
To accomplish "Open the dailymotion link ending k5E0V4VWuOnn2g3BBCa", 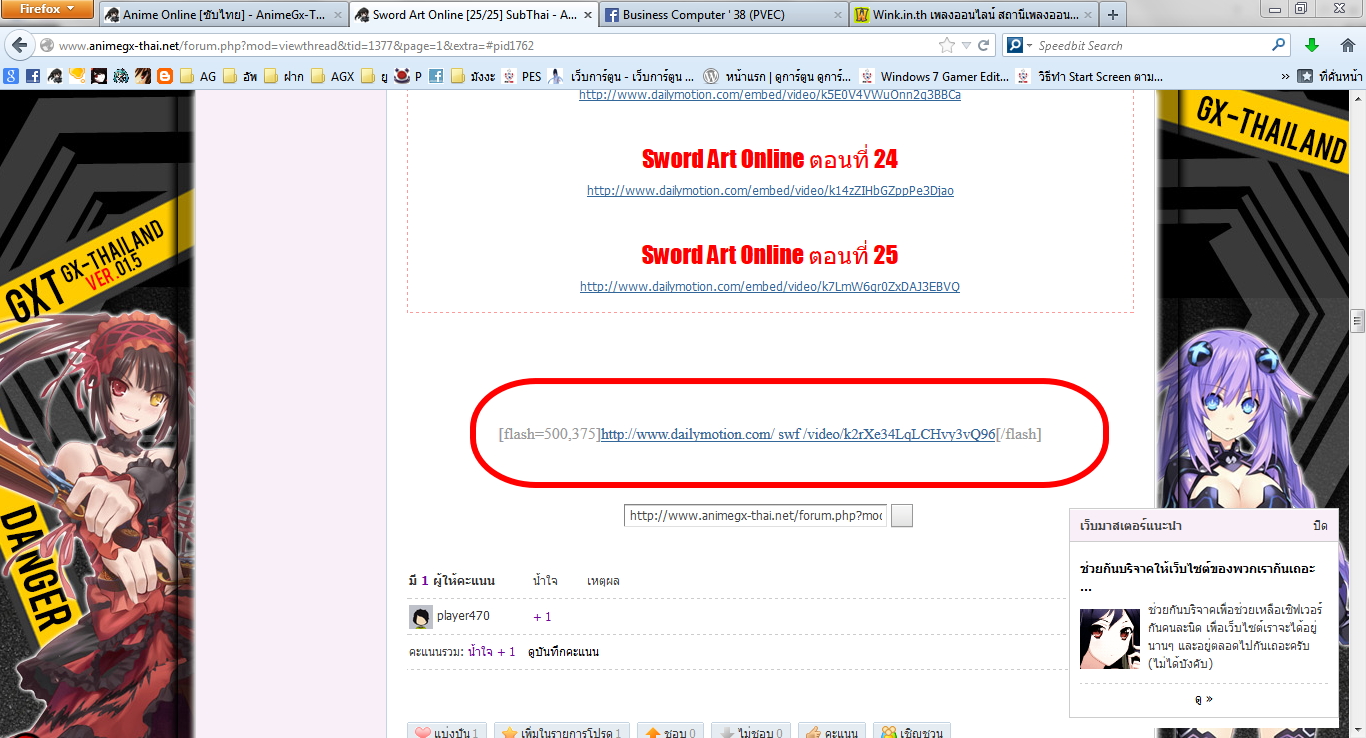I will pyautogui.click(x=770, y=95).
